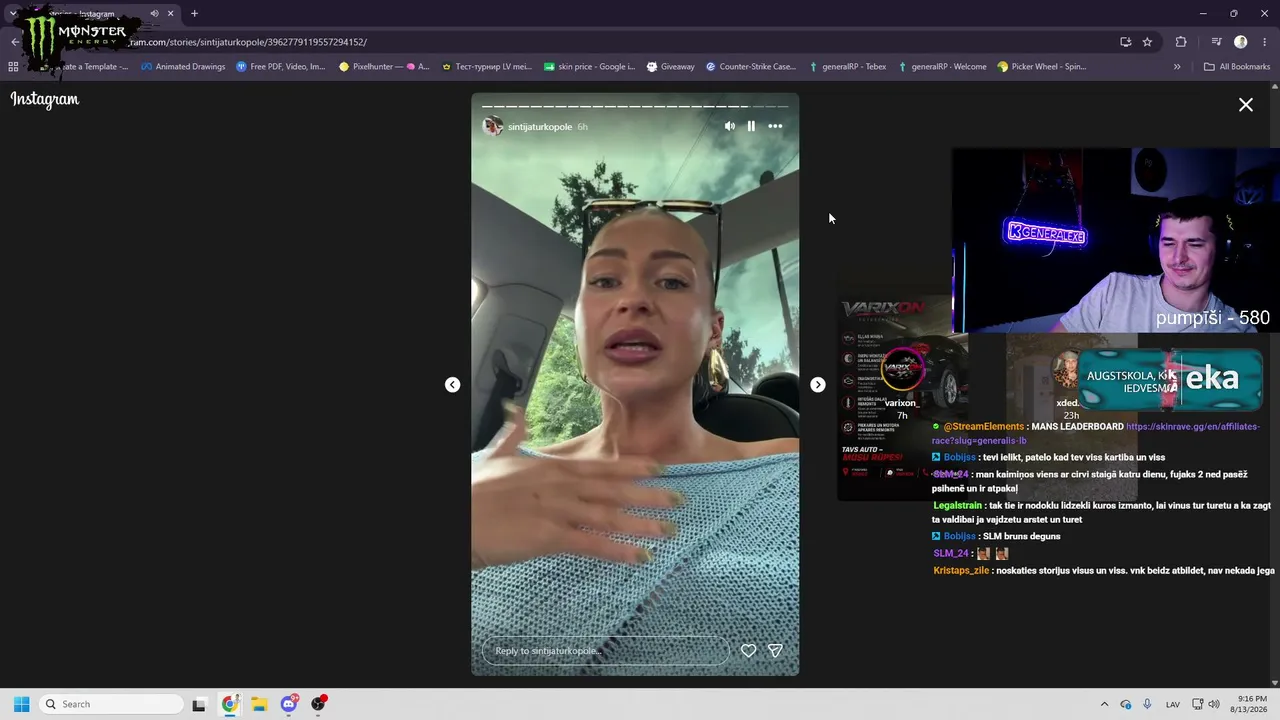
Task: Like the story with the heart icon
Action: [x=748, y=650]
